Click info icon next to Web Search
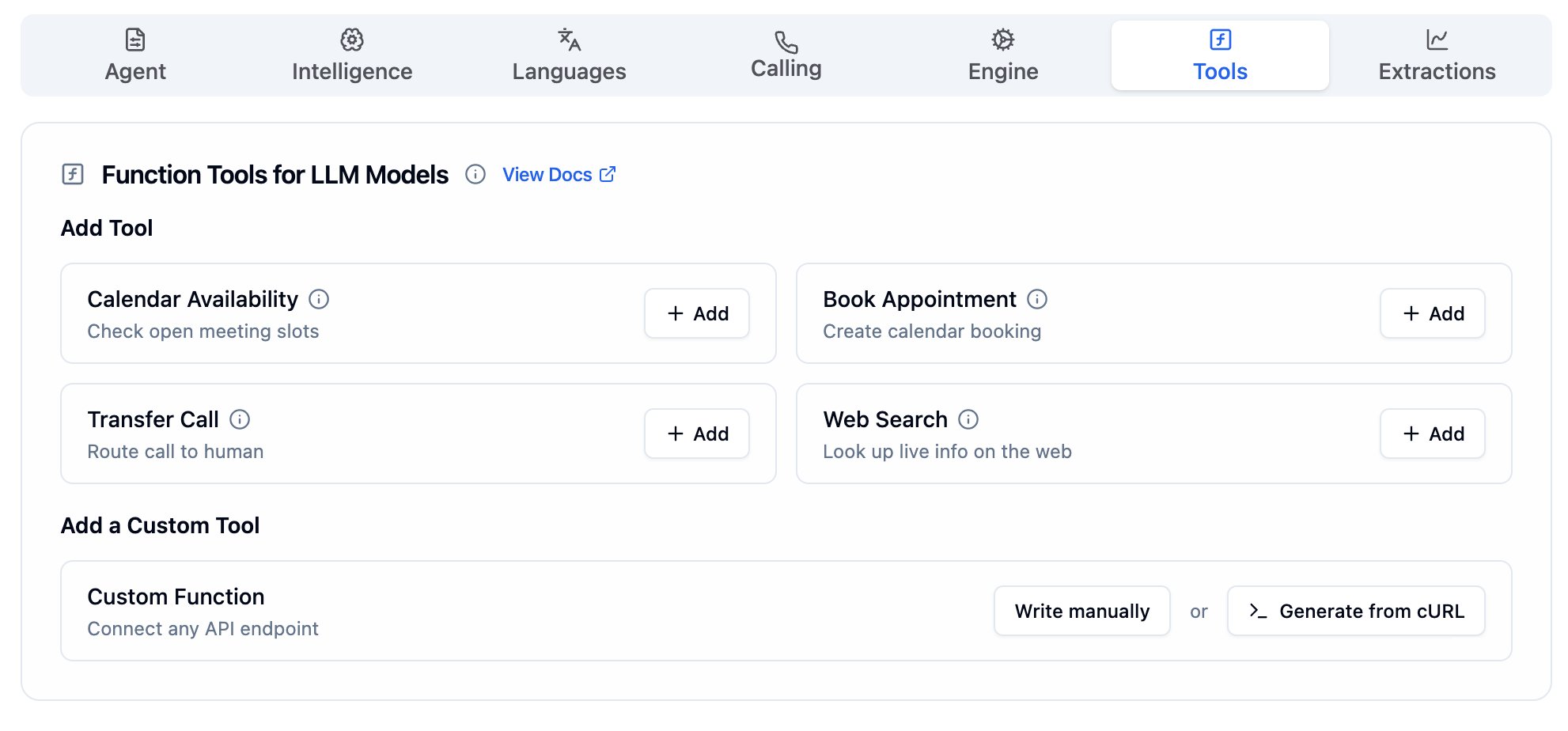This screenshot has width=1568, height=731. [968, 419]
